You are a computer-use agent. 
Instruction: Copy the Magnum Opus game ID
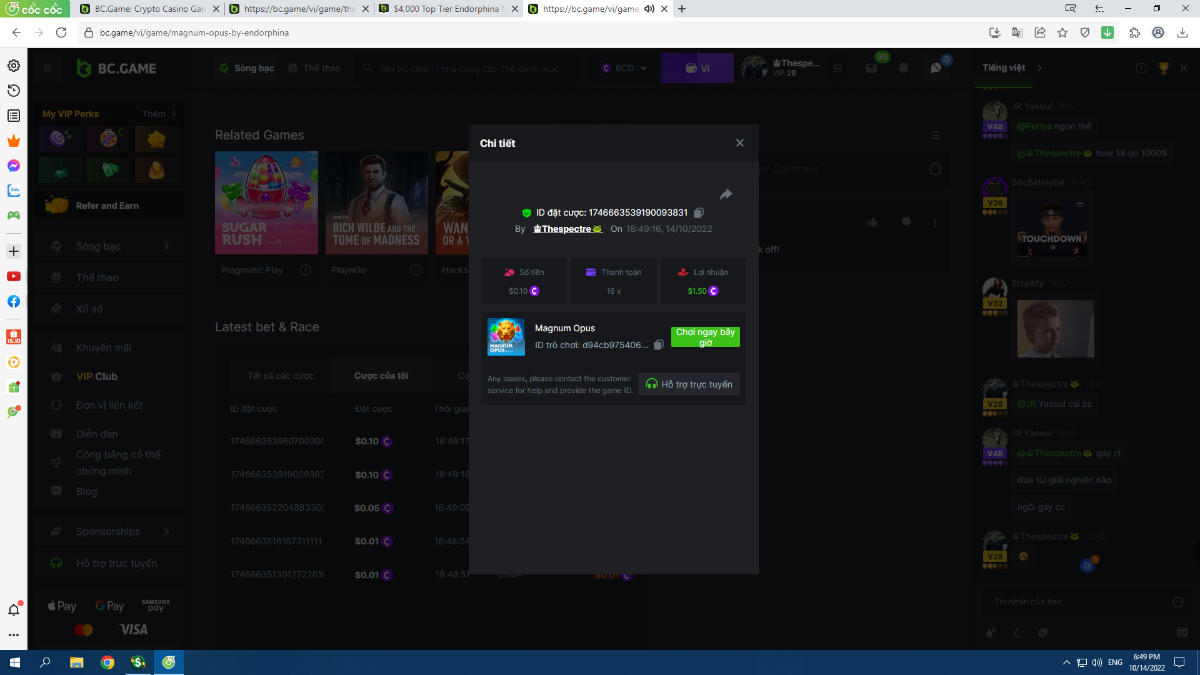point(658,345)
